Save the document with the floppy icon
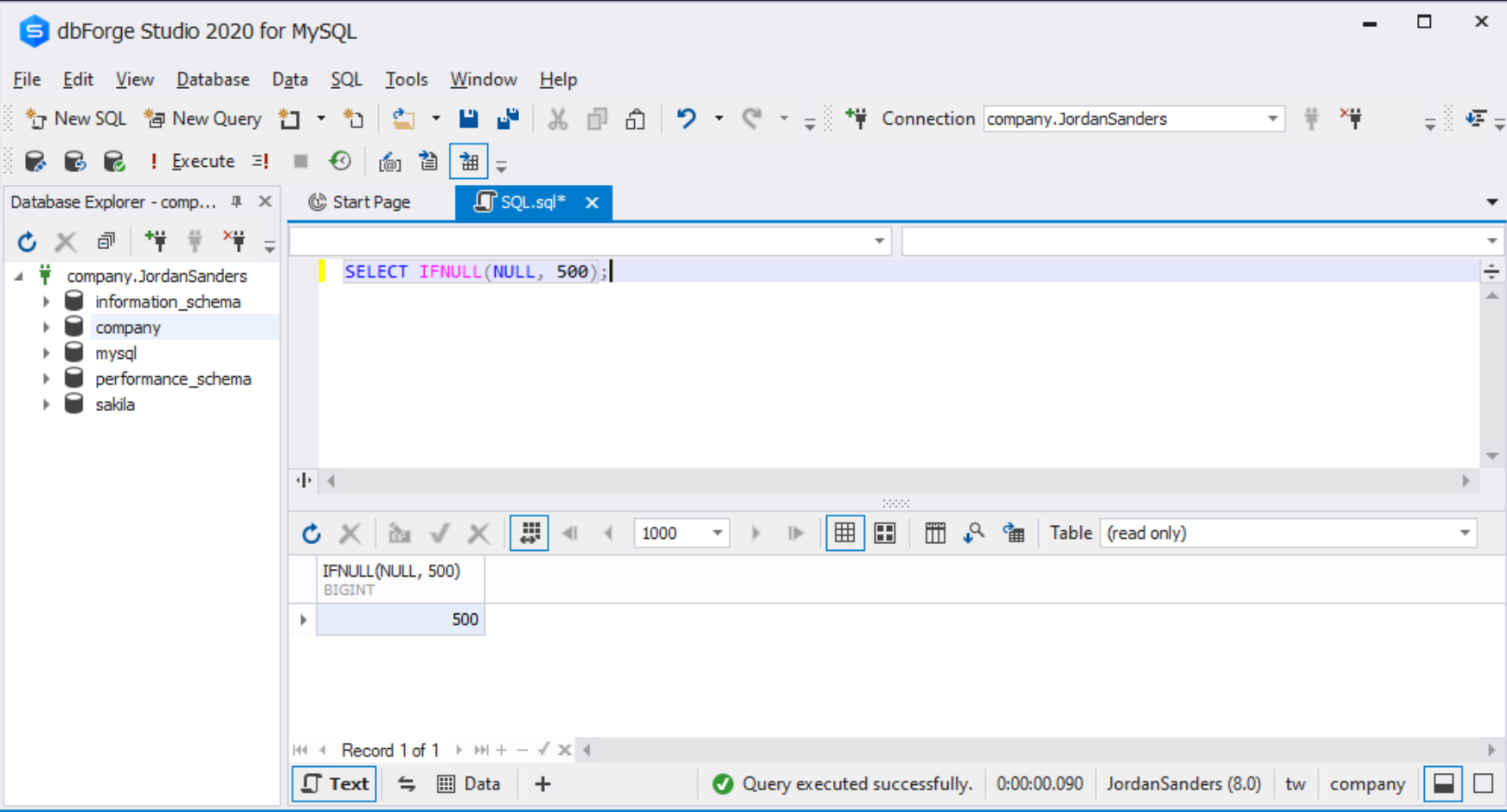Image resolution: width=1507 pixels, height=812 pixels. tap(469, 118)
